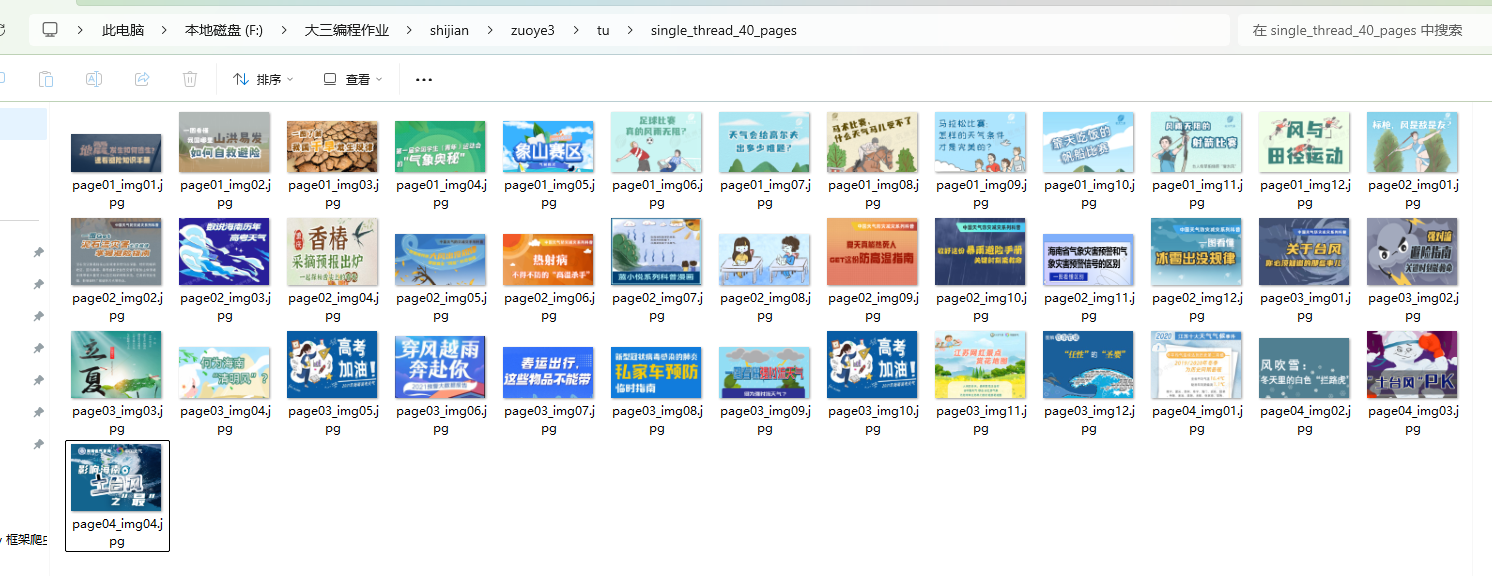This screenshot has height=576, width=1492.
Task: Go to zuoye3 folder breadcrumb
Action: click(x=532, y=30)
